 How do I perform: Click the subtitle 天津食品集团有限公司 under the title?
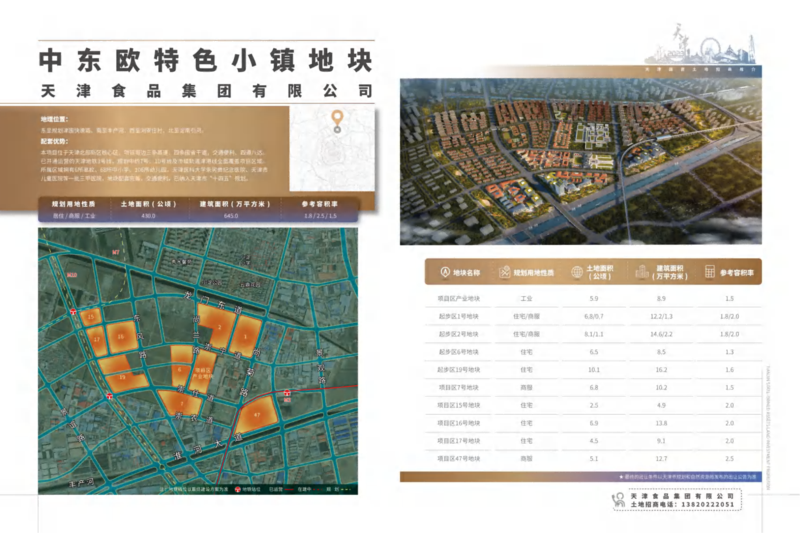[207, 91]
